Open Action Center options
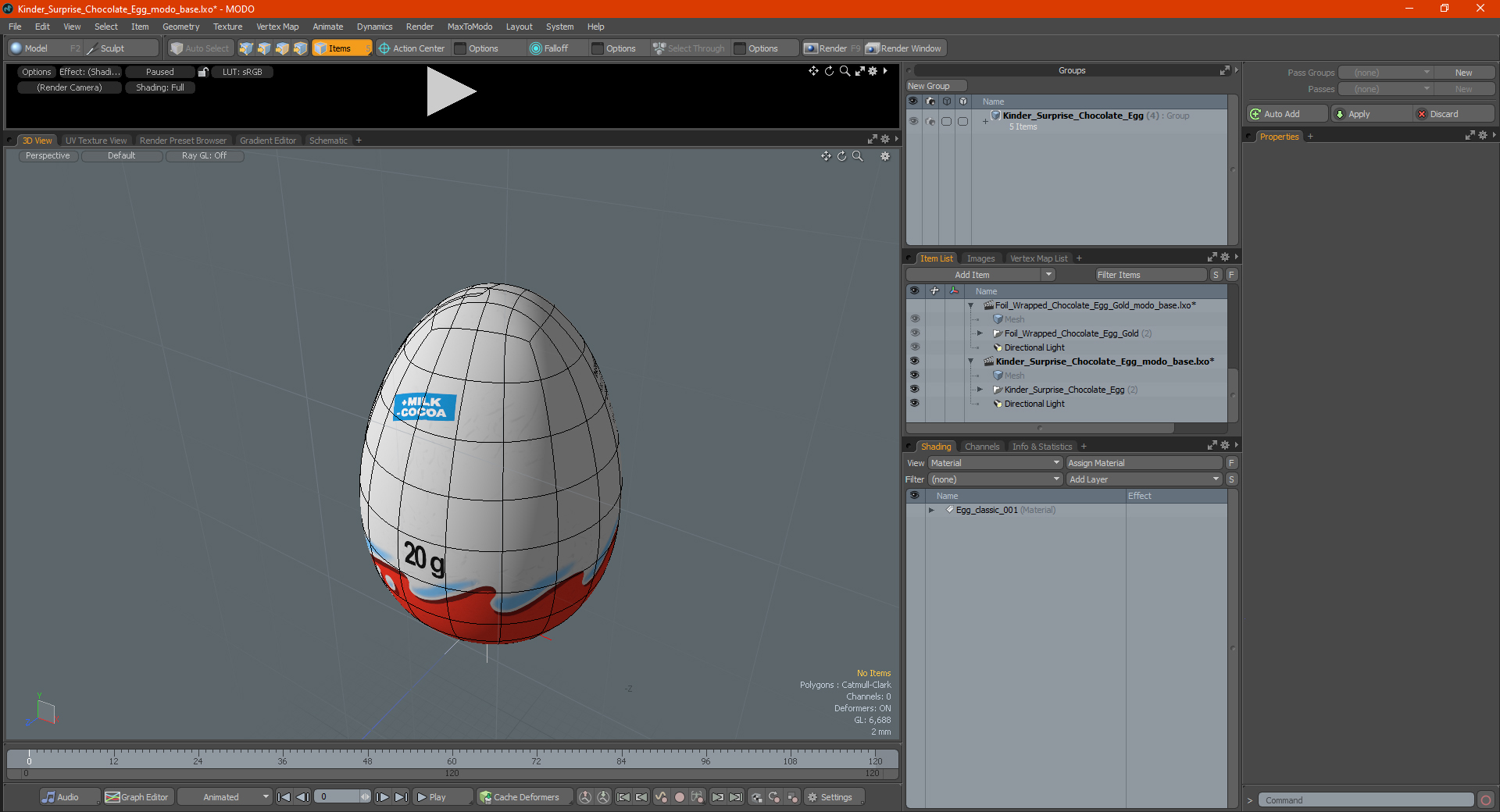Viewport: 1500px width, 812px height. click(x=412, y=48)
